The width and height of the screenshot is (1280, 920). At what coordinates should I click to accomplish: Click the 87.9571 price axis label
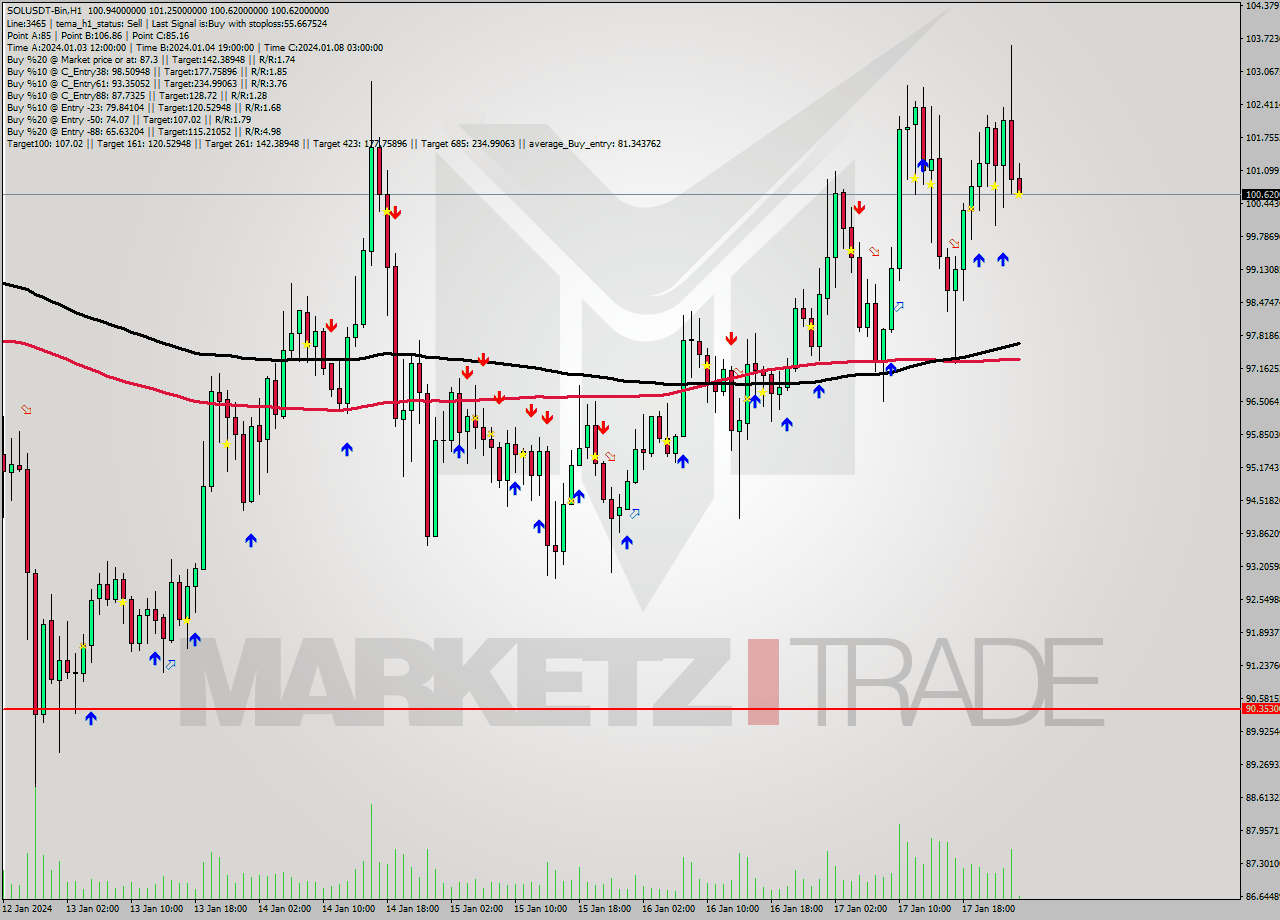1262,830
